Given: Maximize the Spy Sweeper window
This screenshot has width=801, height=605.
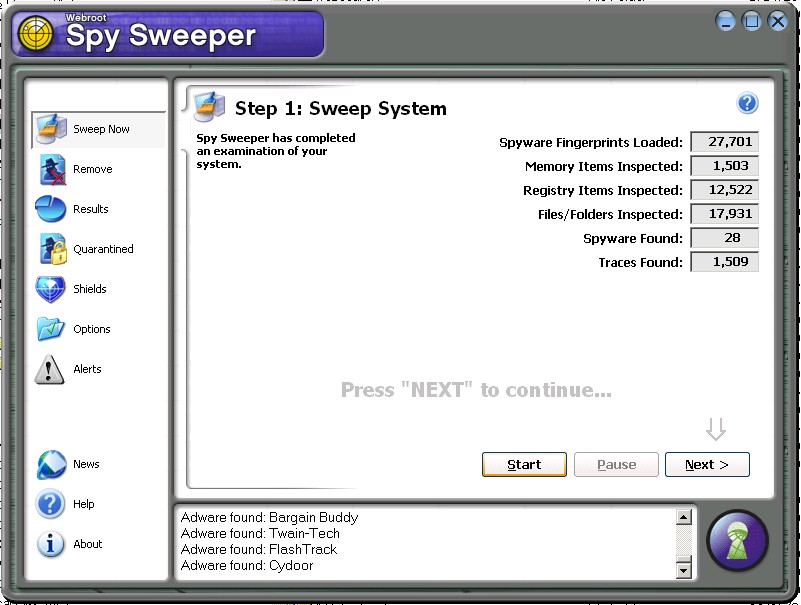Looking at the screenshot, I should (x=751, y=21).
